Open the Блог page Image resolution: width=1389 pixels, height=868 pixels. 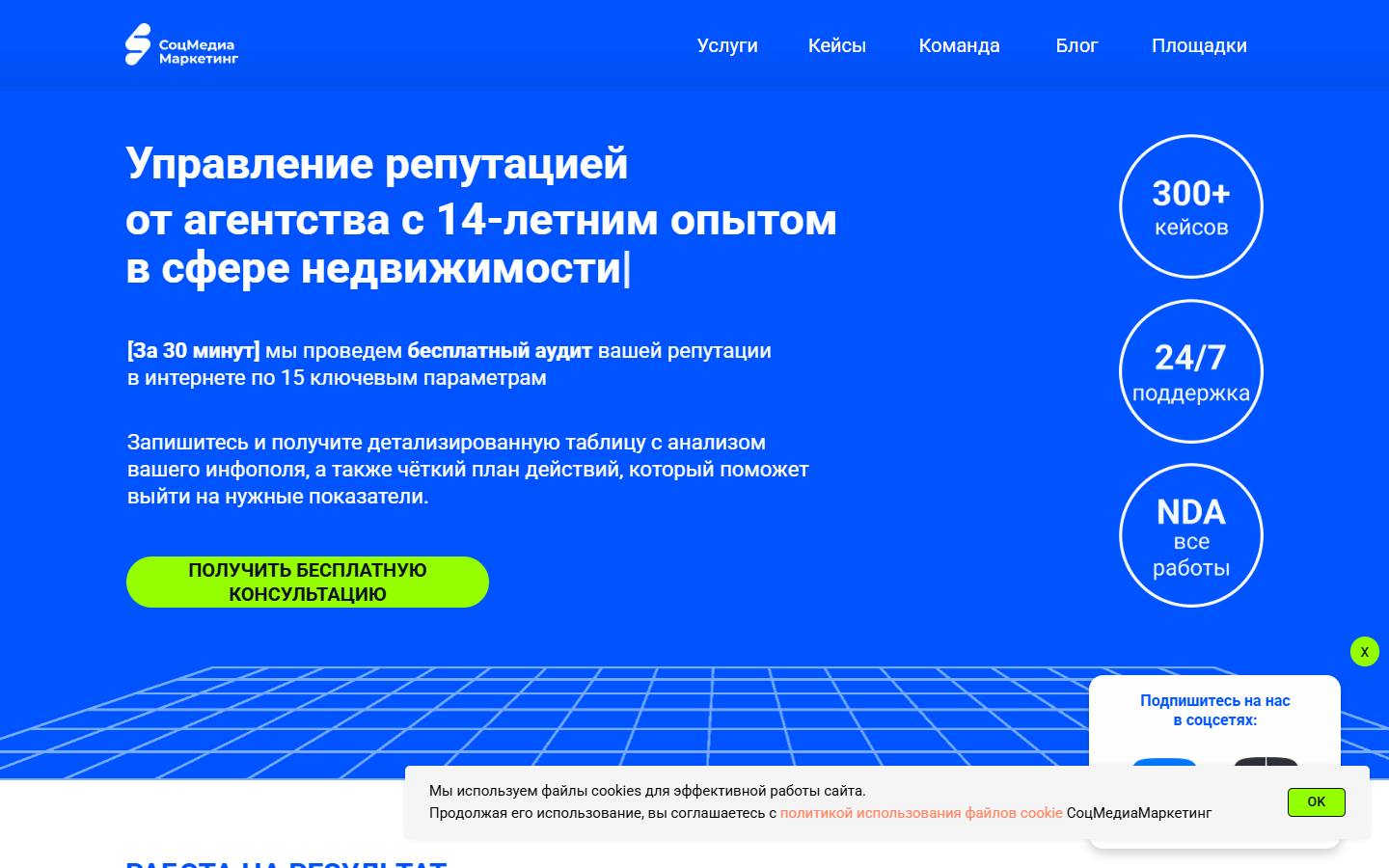point(1076,45)
